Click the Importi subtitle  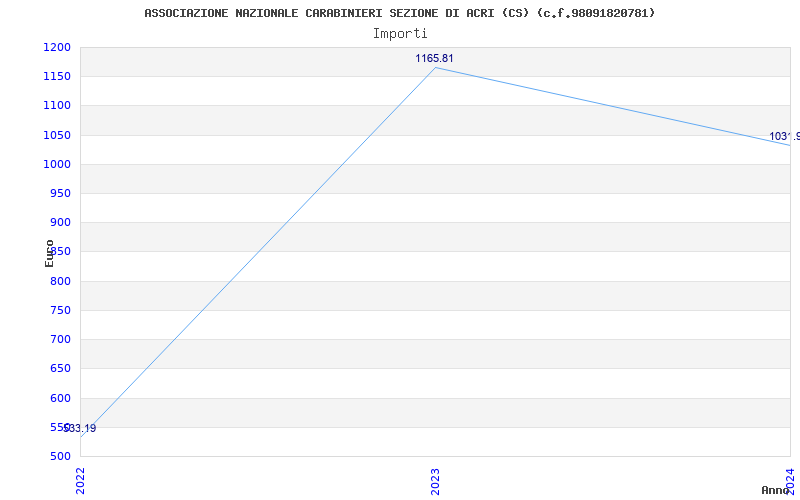tap(400, 34)
